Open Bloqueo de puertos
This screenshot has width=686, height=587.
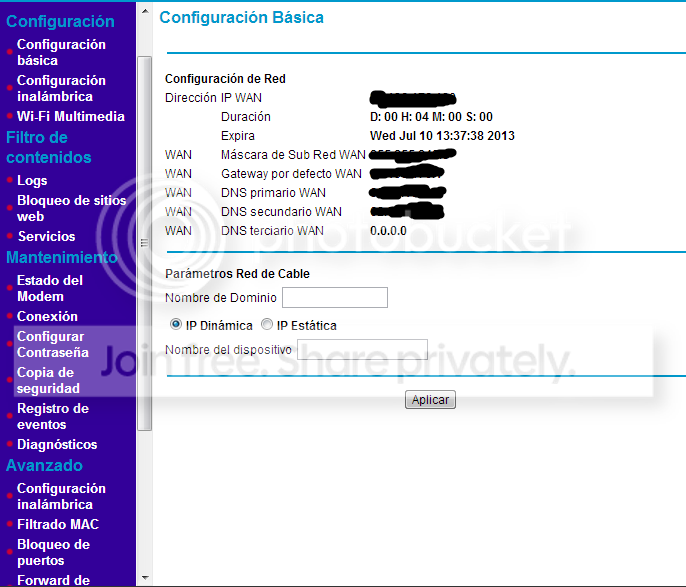tap(53, 552)
